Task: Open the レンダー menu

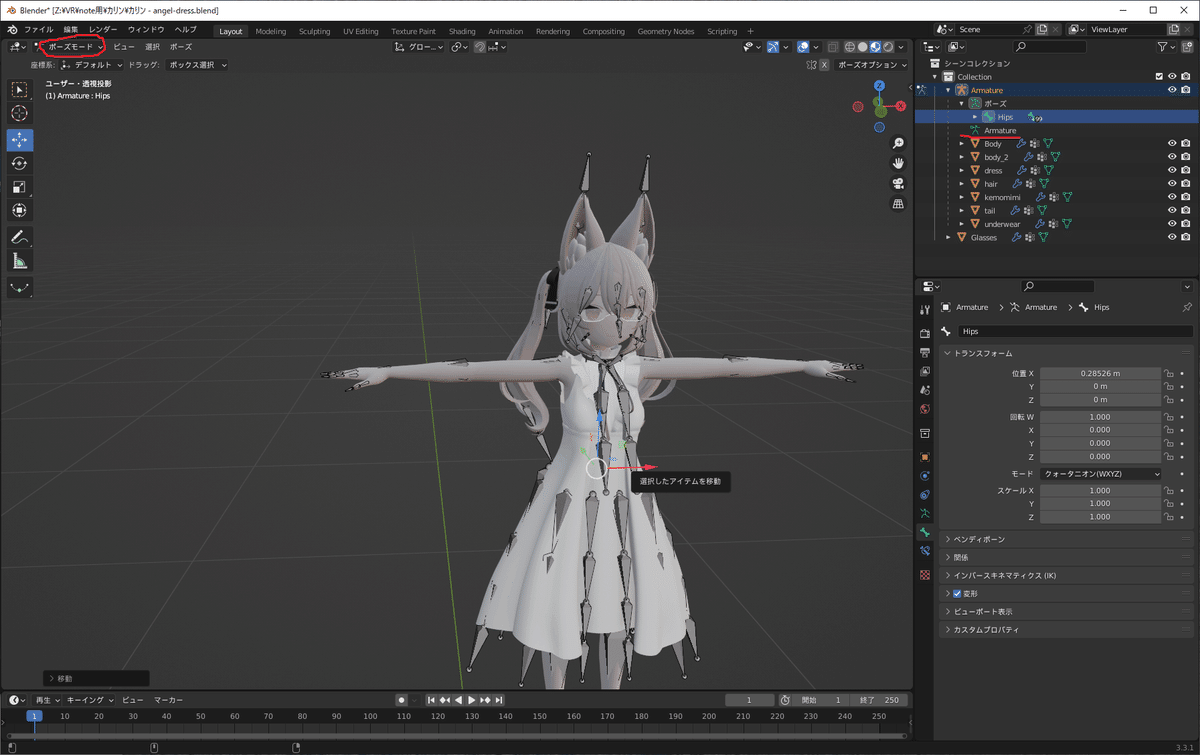Action: [103, 31]
